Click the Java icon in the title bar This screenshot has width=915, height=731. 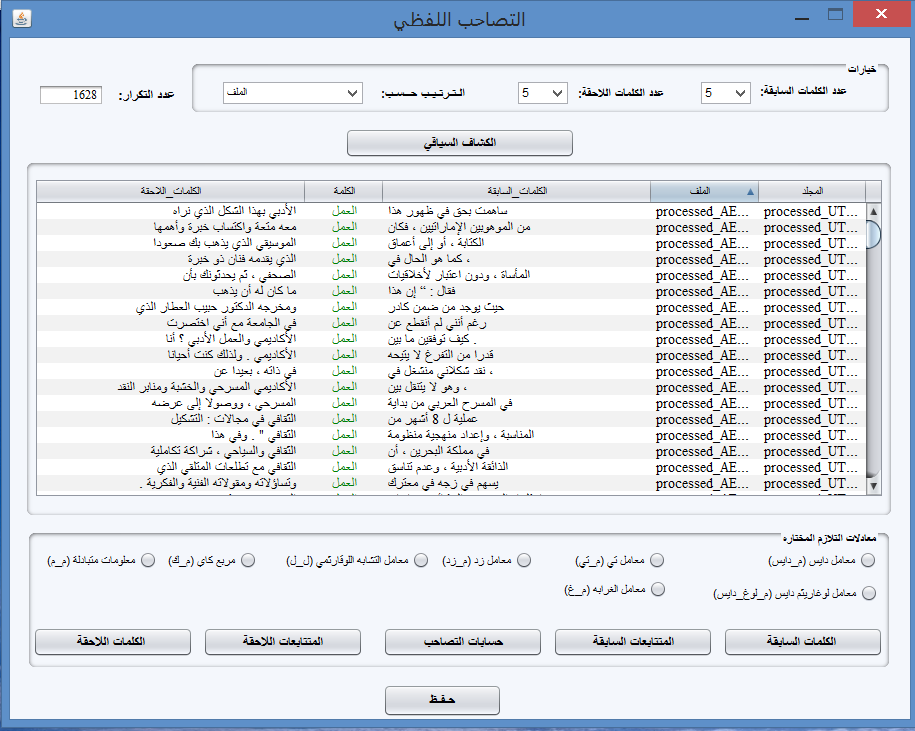22,18
